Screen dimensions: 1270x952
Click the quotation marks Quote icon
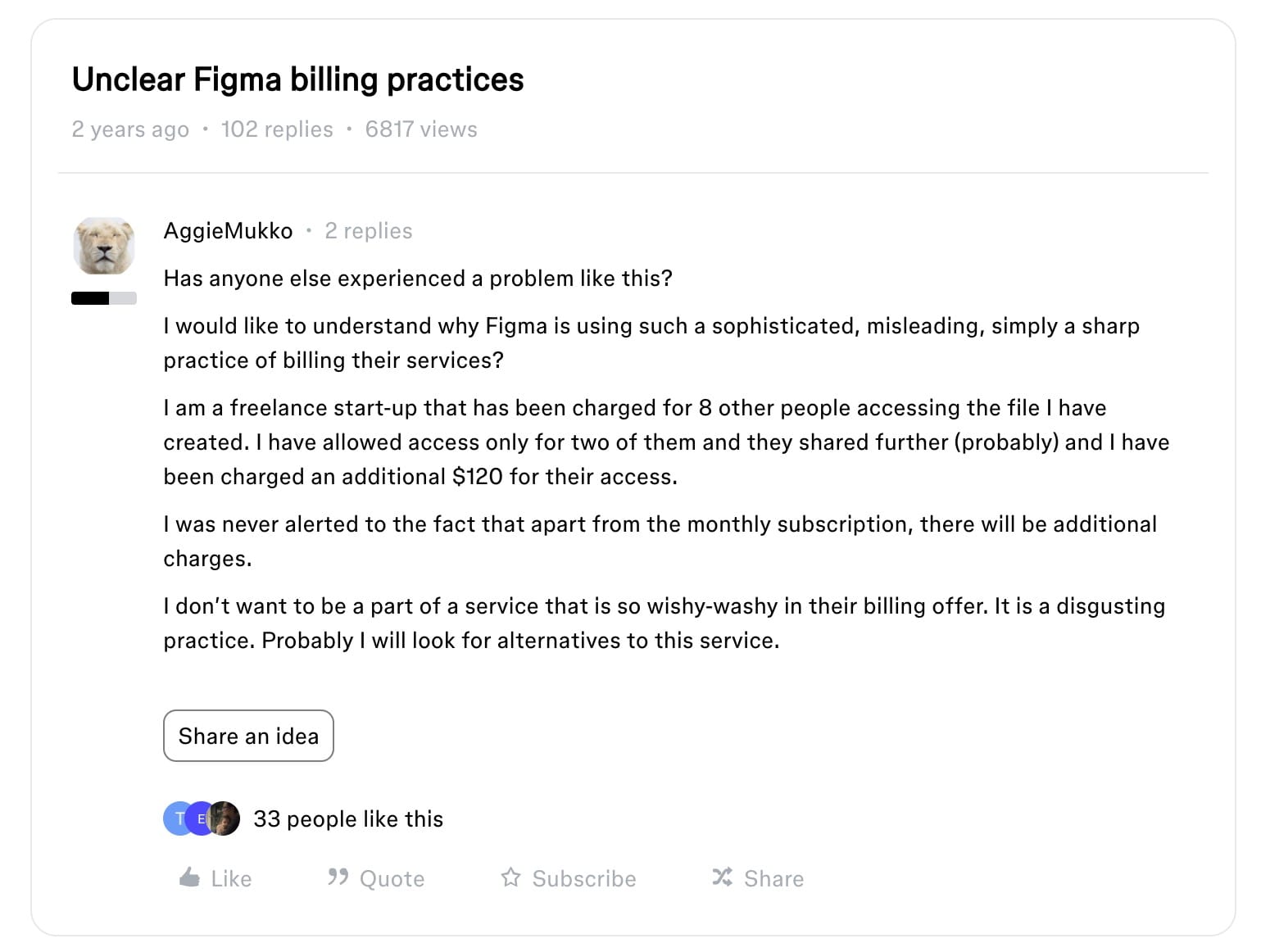tap(336, 877)
